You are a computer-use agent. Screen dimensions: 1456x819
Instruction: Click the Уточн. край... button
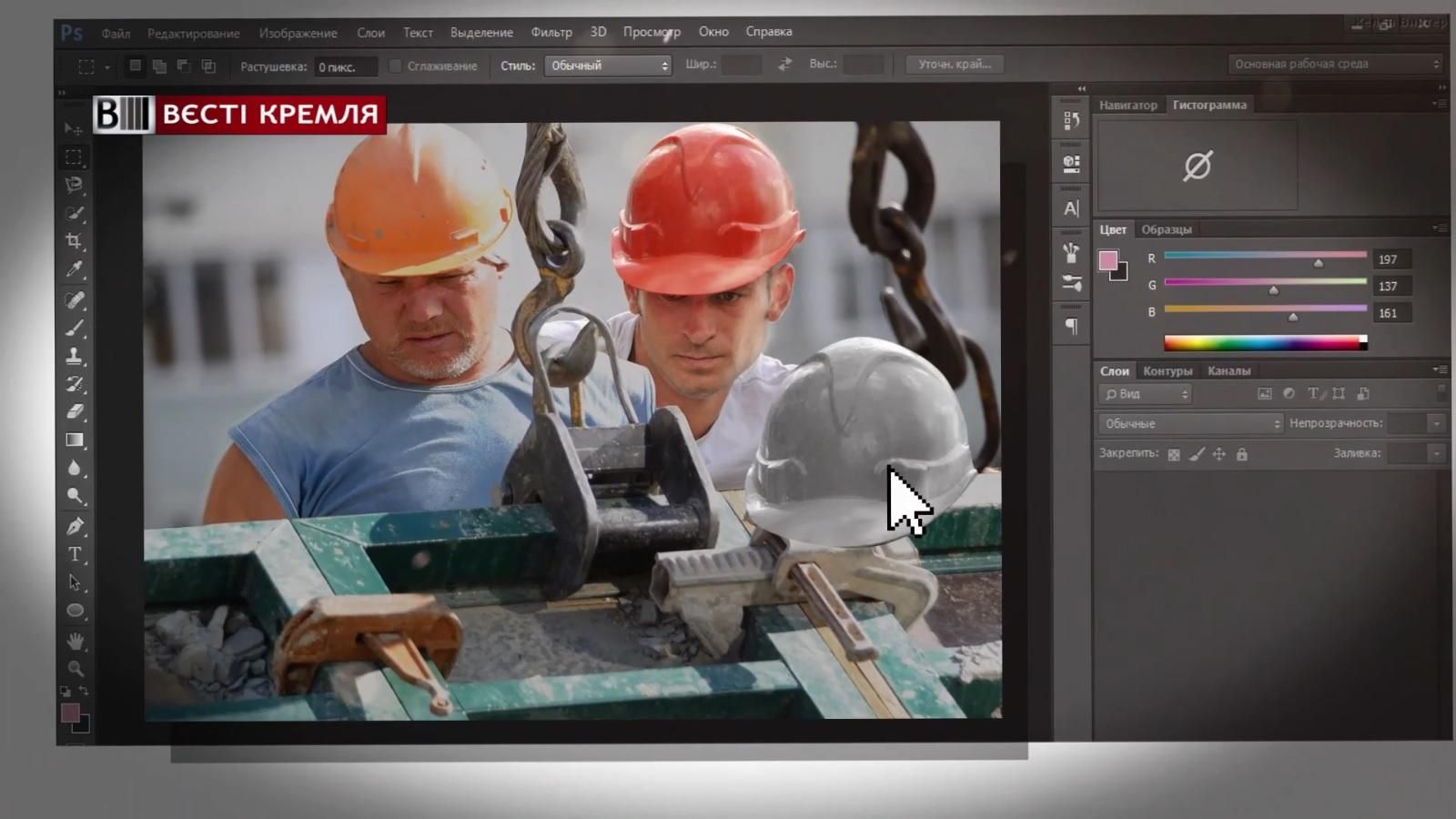955,65
